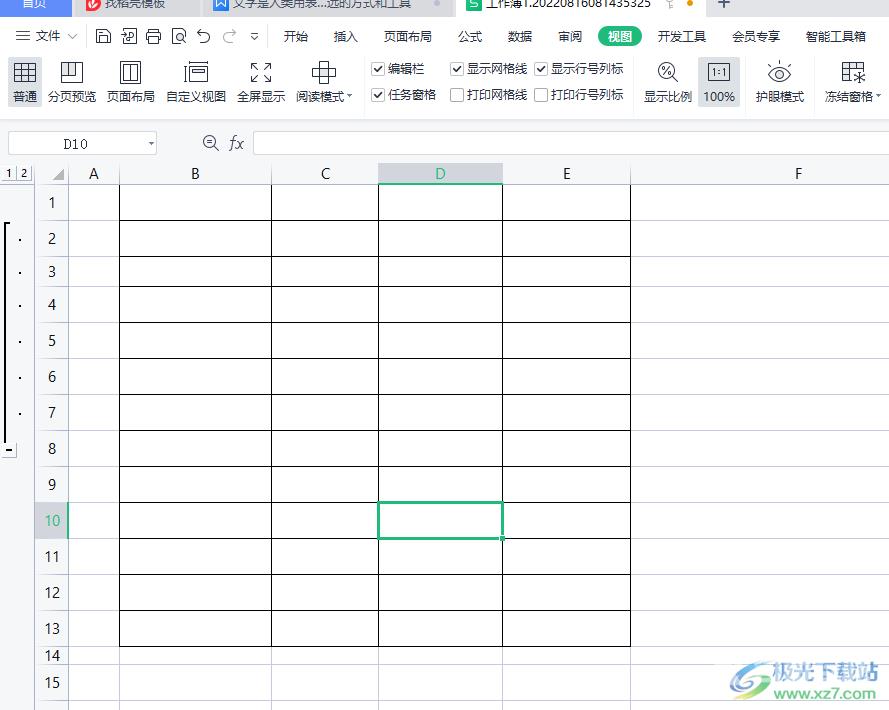Open Print Preview icon
This screenshot has height=710, width=889.
179,36
